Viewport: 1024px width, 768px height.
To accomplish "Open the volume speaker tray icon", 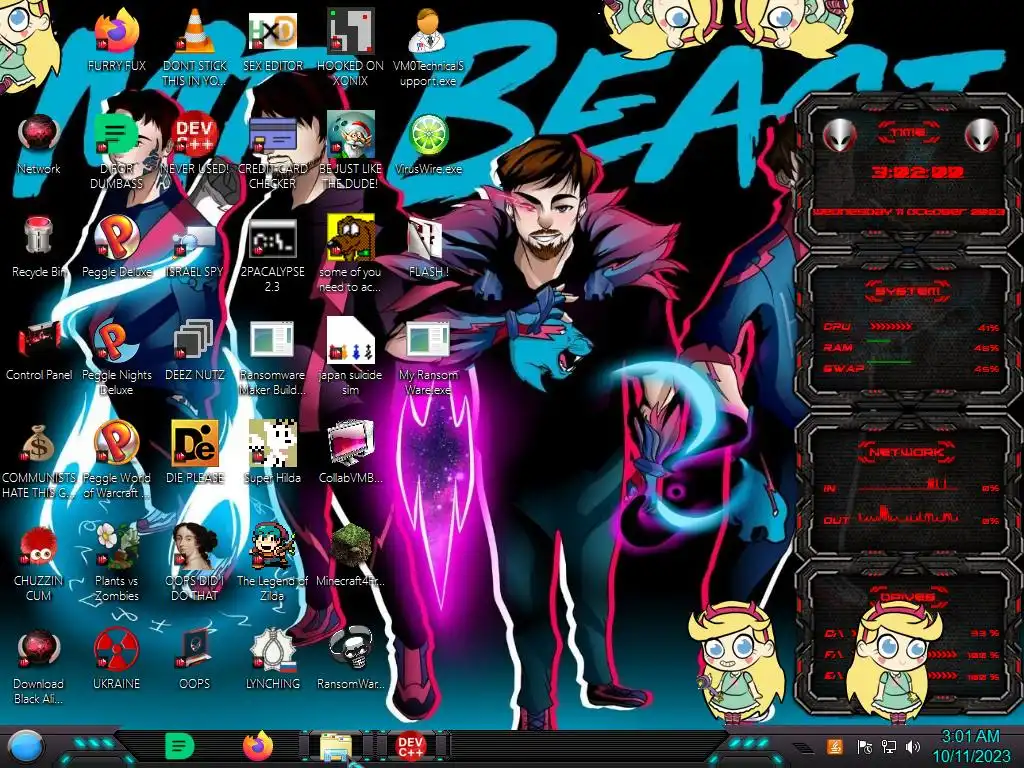I will 914,747.
